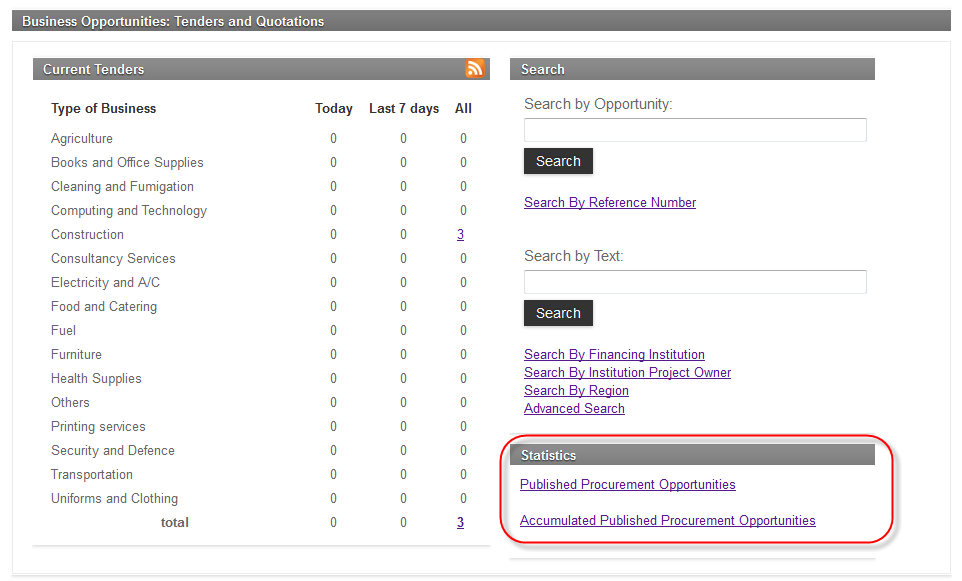Select the Search By Region link
The height and width of the screenshot is (581, 962).
click(x=576, y=390)
